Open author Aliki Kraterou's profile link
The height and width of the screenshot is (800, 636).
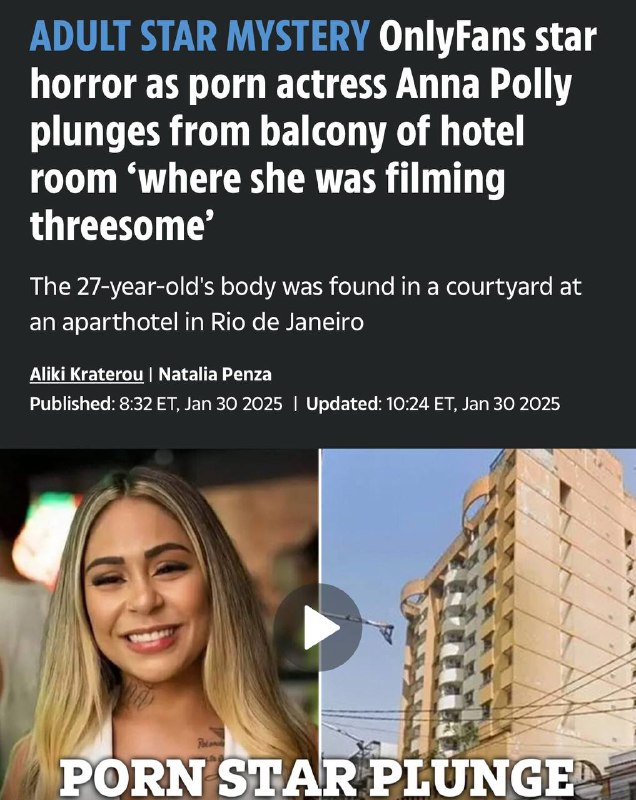[87, 374]
